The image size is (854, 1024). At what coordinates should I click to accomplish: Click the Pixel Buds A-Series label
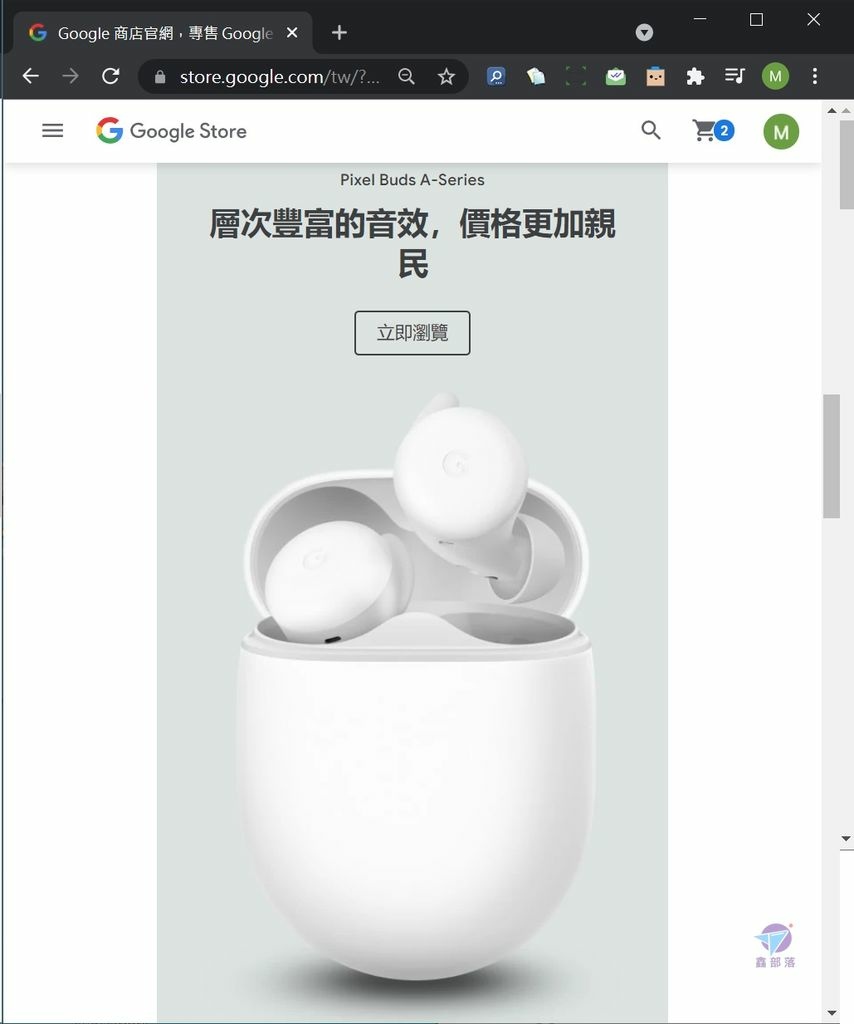[412, 180]
